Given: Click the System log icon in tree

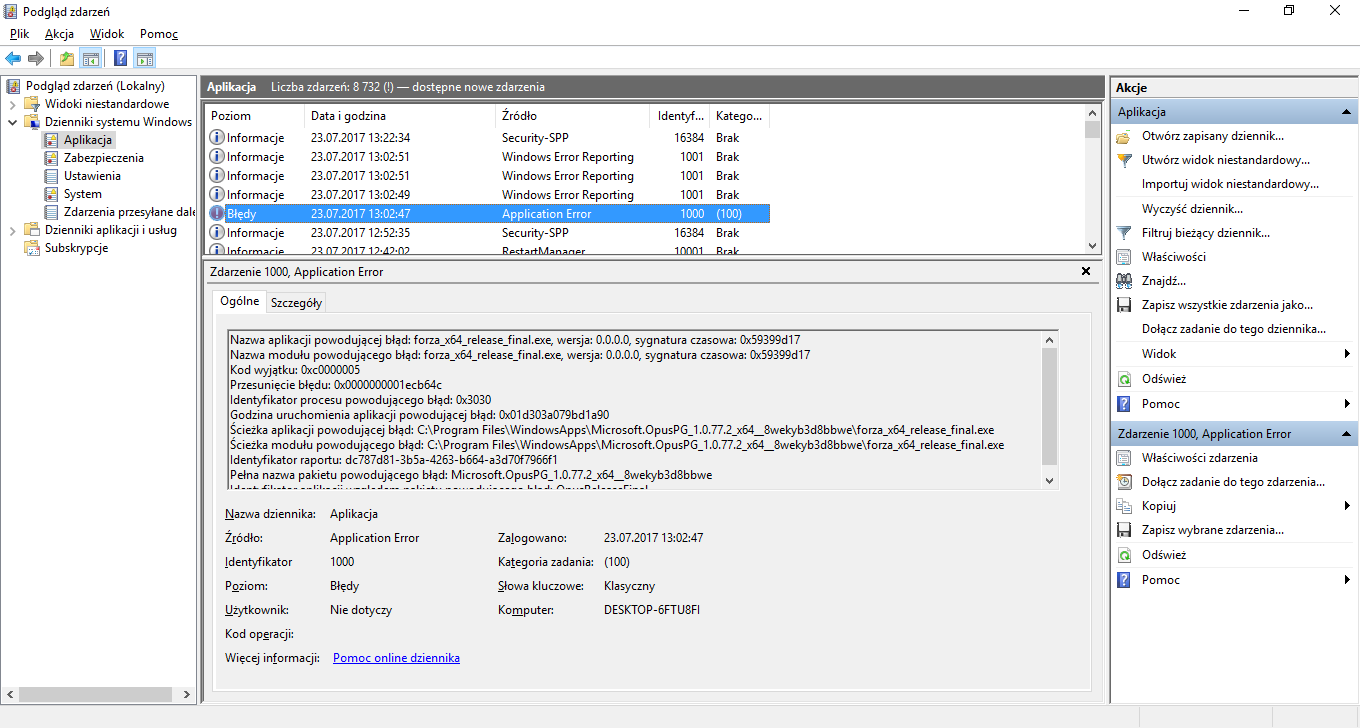Looking at the screenshot, I should click(52, 194).
